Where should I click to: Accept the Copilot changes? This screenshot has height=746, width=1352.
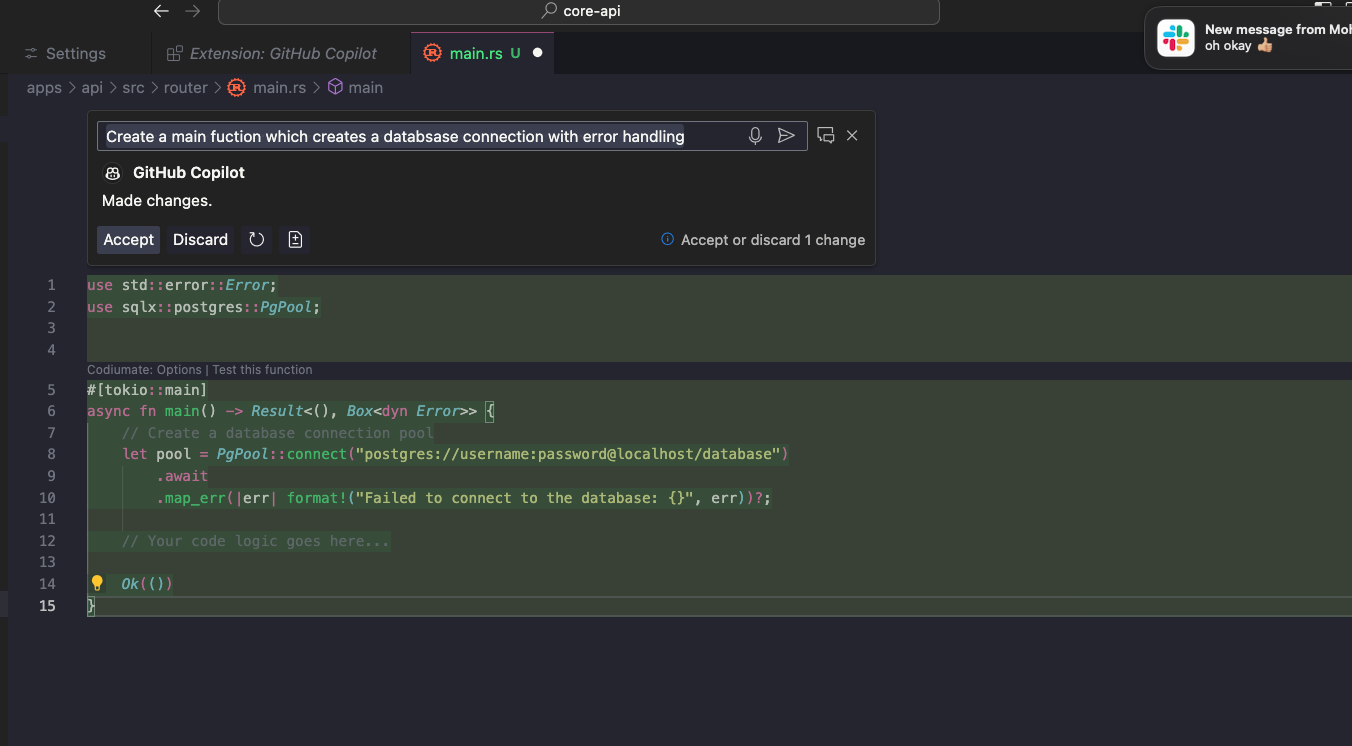coord(129,240)
